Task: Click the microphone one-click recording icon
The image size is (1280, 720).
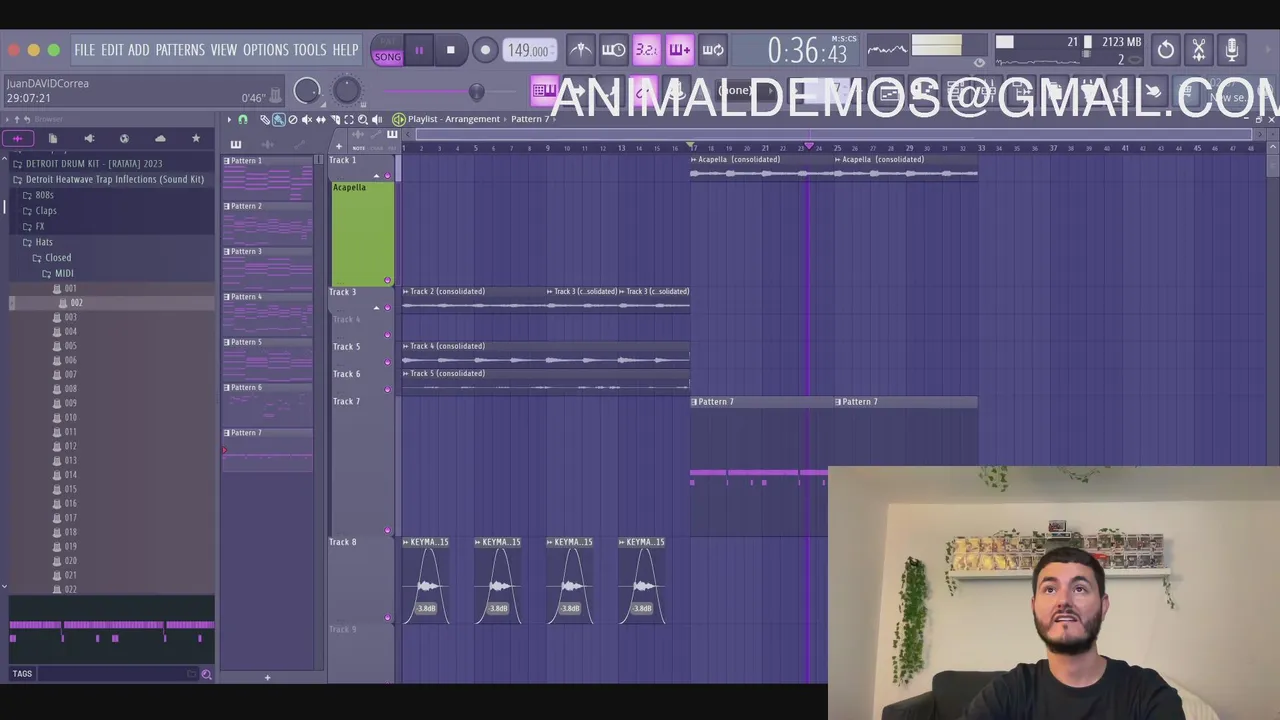Action: (1232, 50)
